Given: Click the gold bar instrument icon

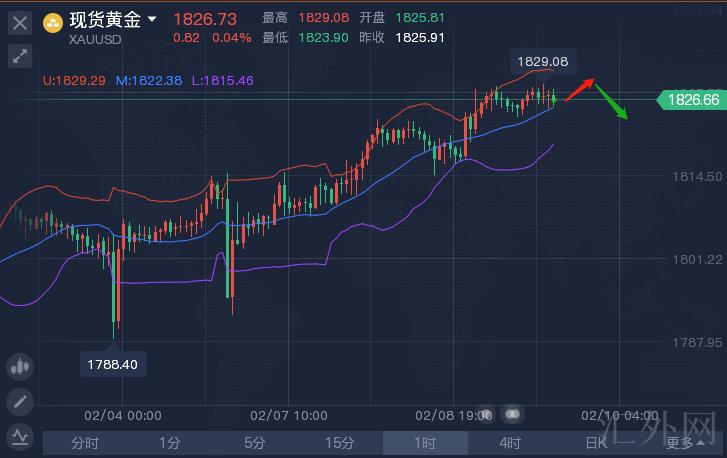Looking at the screenshot, I should click(x=53, y=21).
